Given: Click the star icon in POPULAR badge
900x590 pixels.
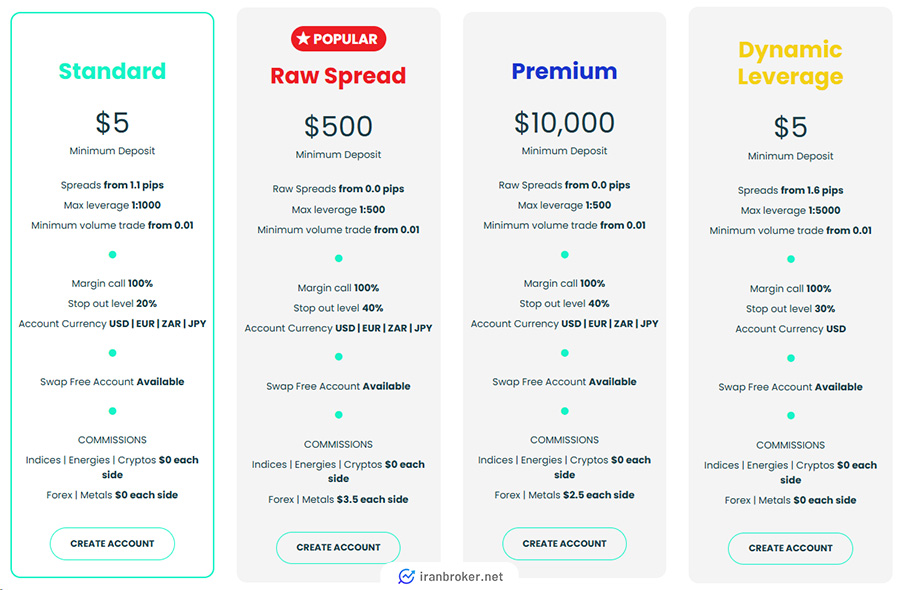Looking at the screenshot, I should (304, 38).
